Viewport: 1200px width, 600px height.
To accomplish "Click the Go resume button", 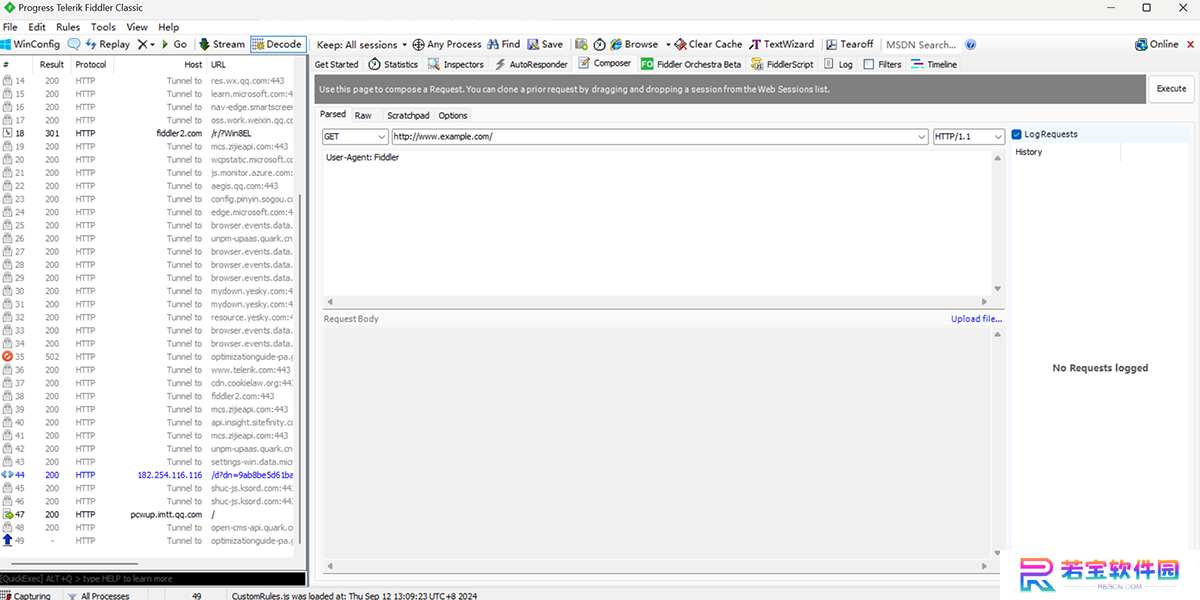I will 174,44.
